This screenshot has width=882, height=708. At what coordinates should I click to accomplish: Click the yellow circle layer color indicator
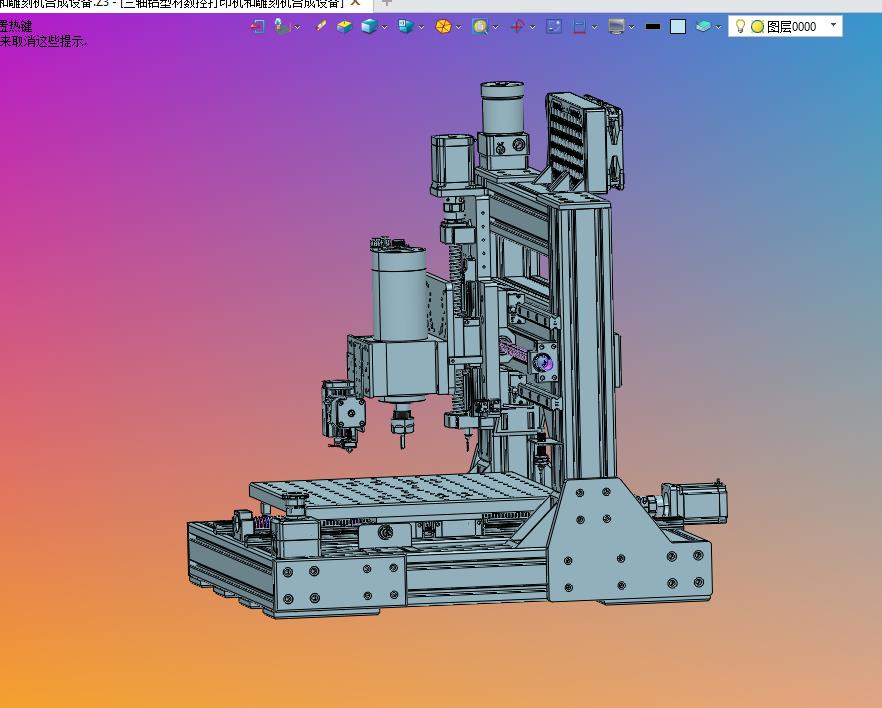tap(758, 26)
